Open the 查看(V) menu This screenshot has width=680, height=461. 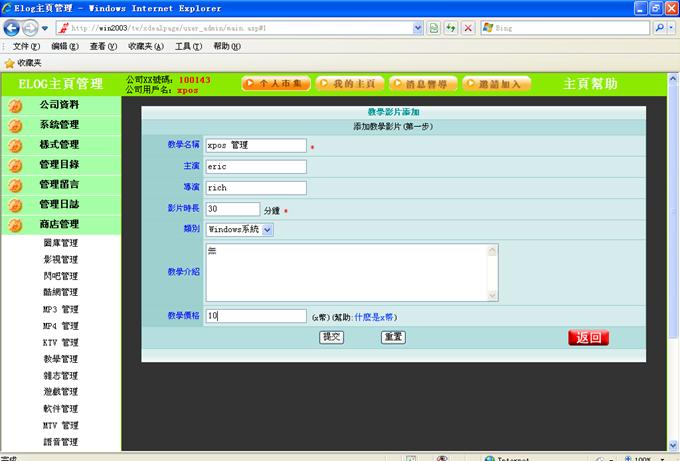click(x=106, y=46)
